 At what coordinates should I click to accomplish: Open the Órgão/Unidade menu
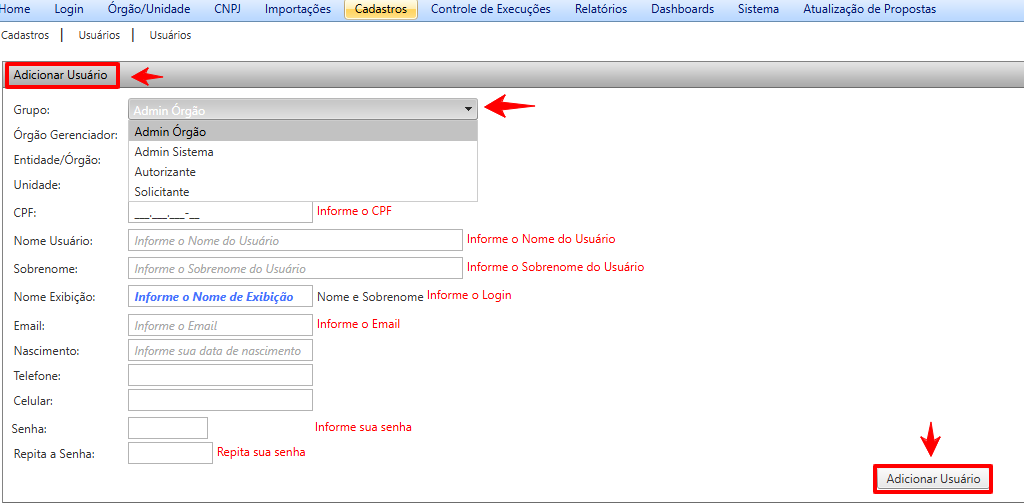click(149, 9)
